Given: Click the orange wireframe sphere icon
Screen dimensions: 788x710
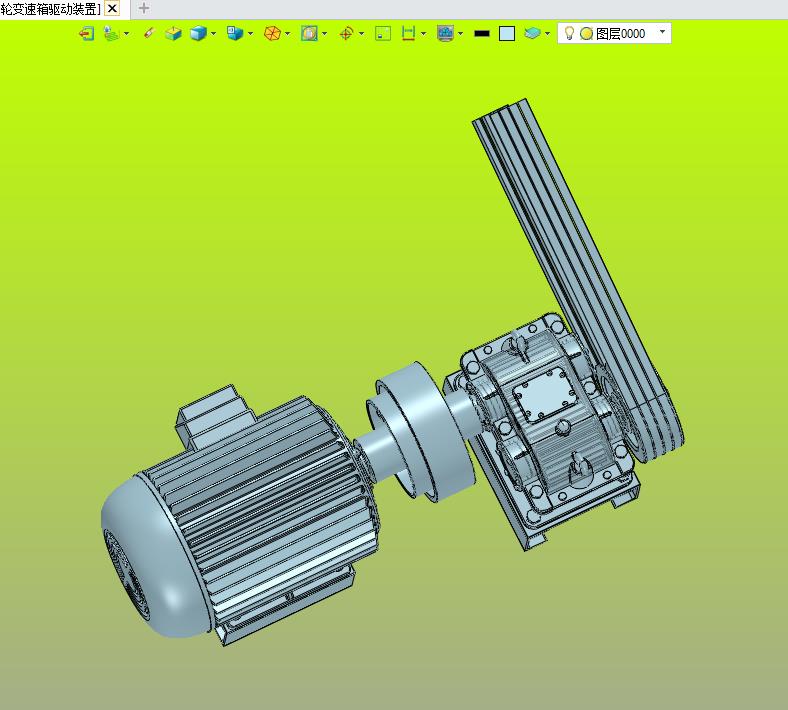Looking at the screenshot, I should tap(272, 34).
